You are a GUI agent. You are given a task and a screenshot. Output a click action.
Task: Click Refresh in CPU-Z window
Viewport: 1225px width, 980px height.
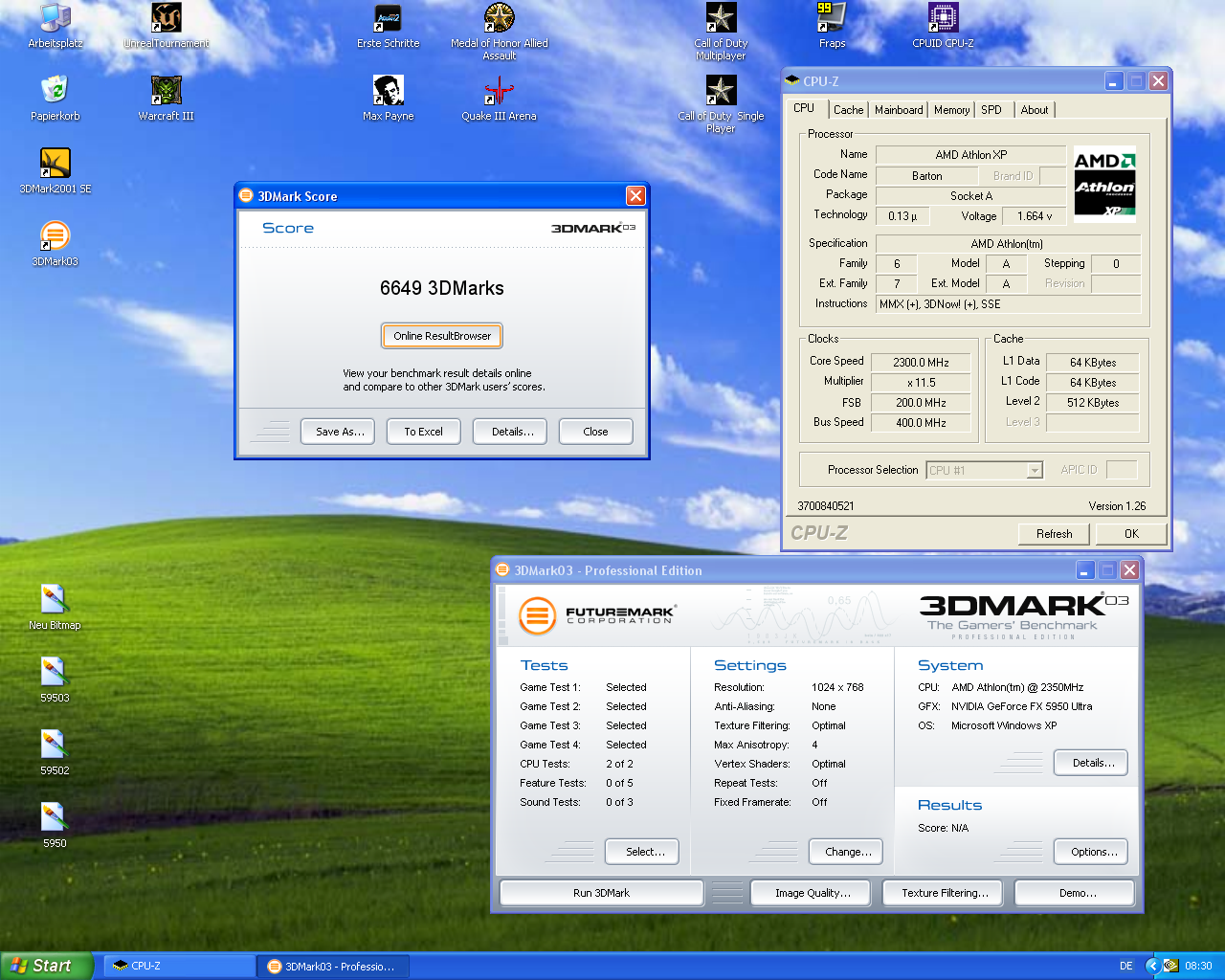click(x=1054, y=534)
